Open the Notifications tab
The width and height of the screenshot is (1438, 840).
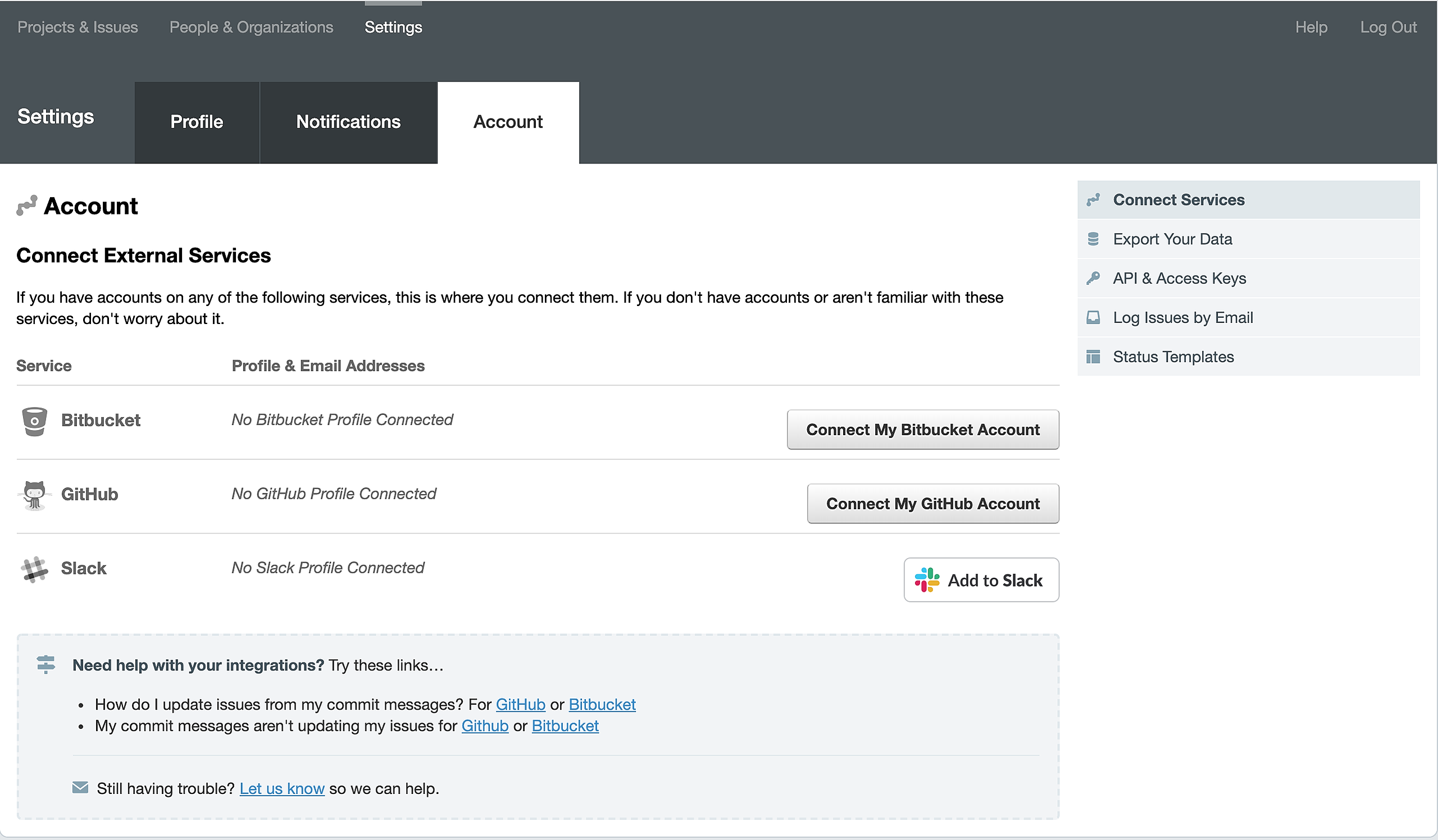348,122
